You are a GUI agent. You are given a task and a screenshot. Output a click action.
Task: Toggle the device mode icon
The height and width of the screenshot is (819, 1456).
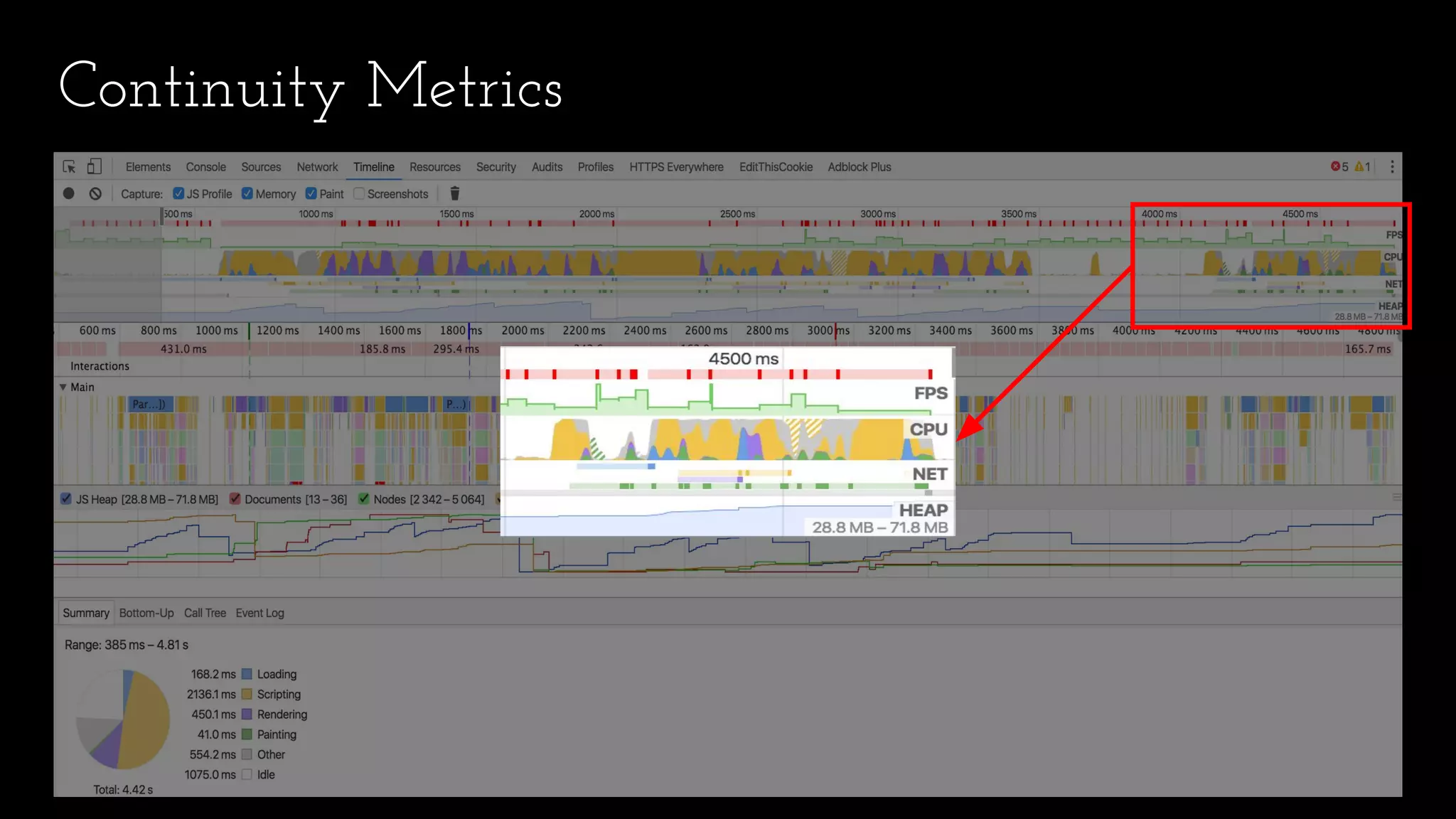click(x=95, y=166)
